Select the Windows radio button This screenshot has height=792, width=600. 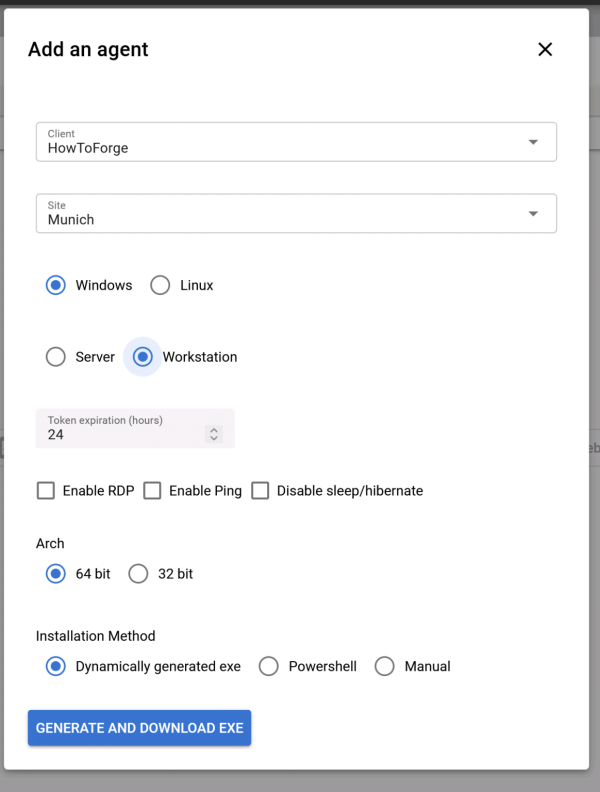coord(56,285)
